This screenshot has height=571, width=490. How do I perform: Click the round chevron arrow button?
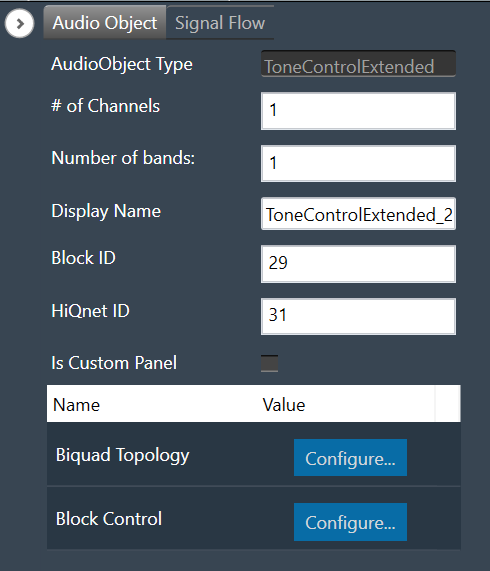(x=20, y=24)
